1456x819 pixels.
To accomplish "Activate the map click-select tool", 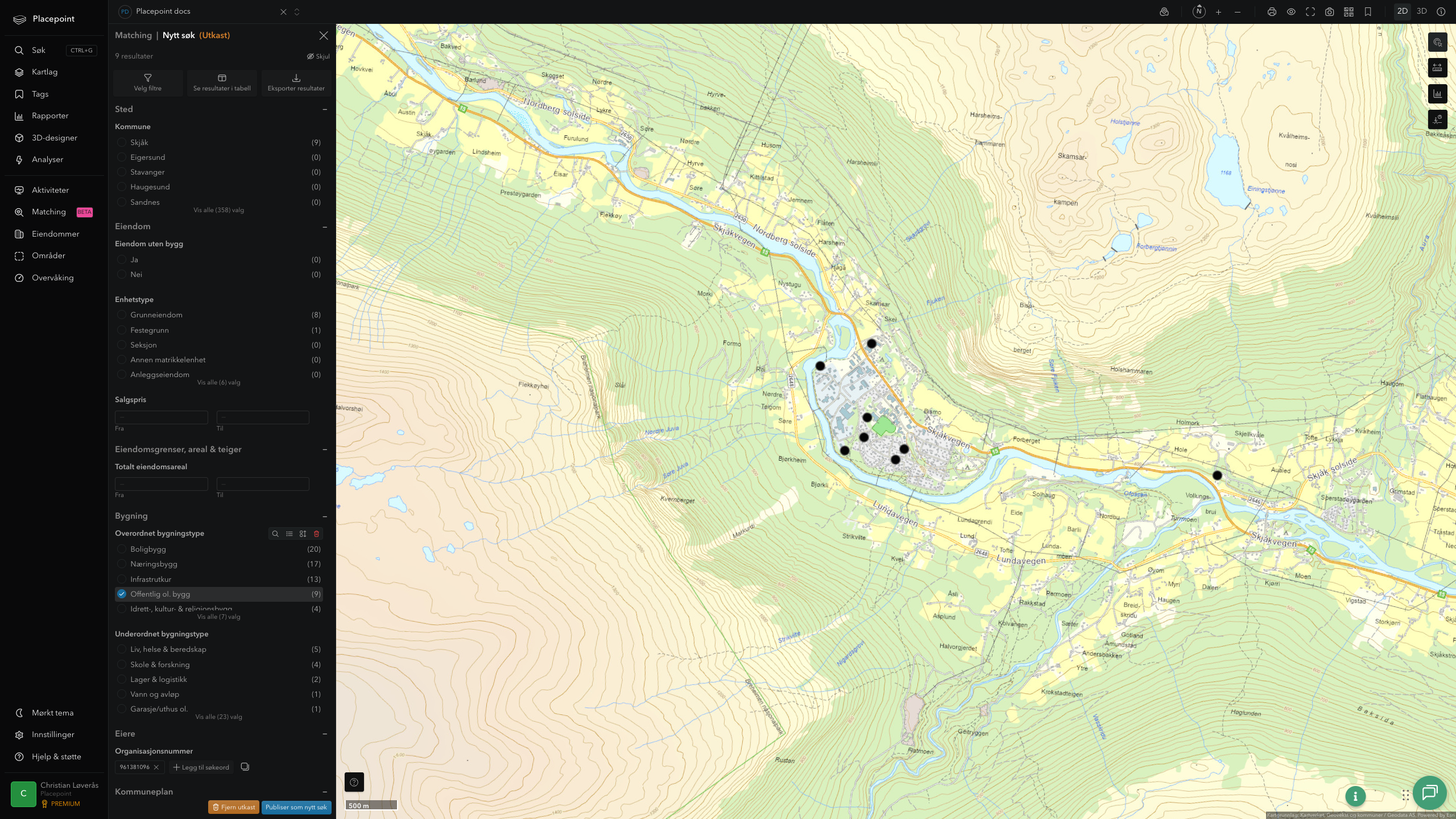I will point(1437,42).
